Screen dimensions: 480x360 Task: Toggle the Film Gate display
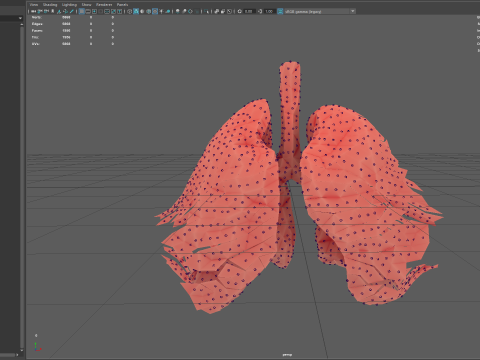[88, 11]
